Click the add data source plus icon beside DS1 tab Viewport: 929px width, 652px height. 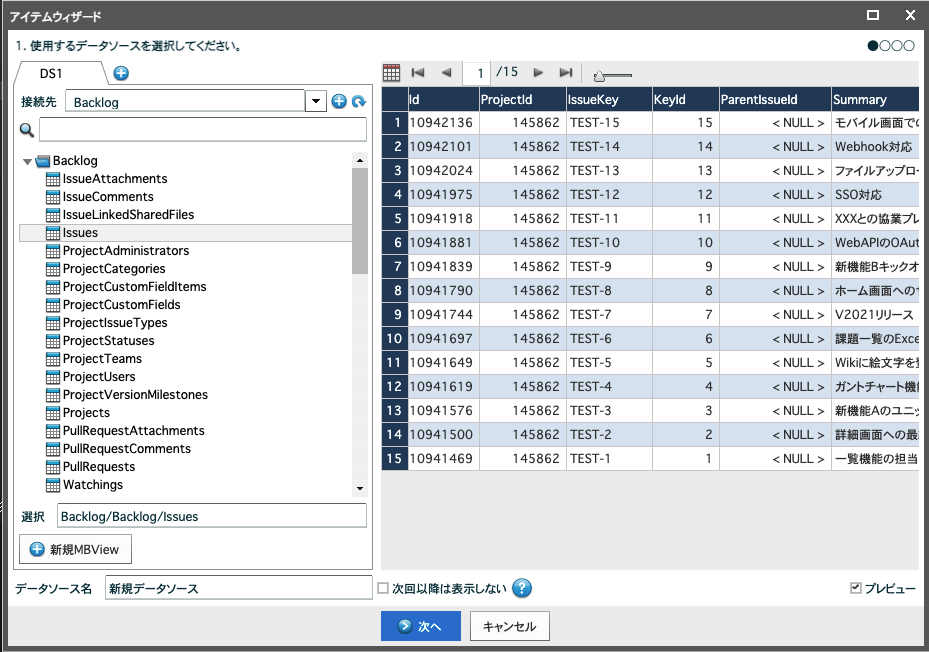(x=121, y=73)
